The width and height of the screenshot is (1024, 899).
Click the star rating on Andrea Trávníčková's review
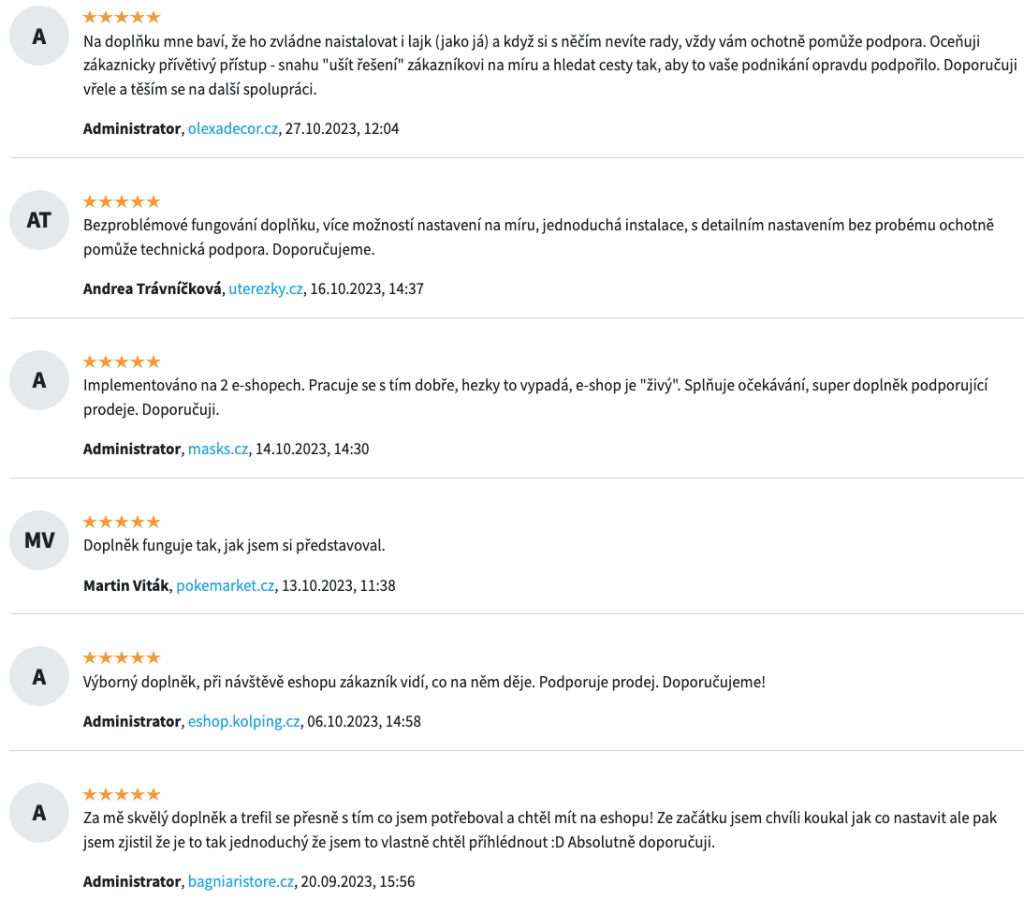click(121, 201)
